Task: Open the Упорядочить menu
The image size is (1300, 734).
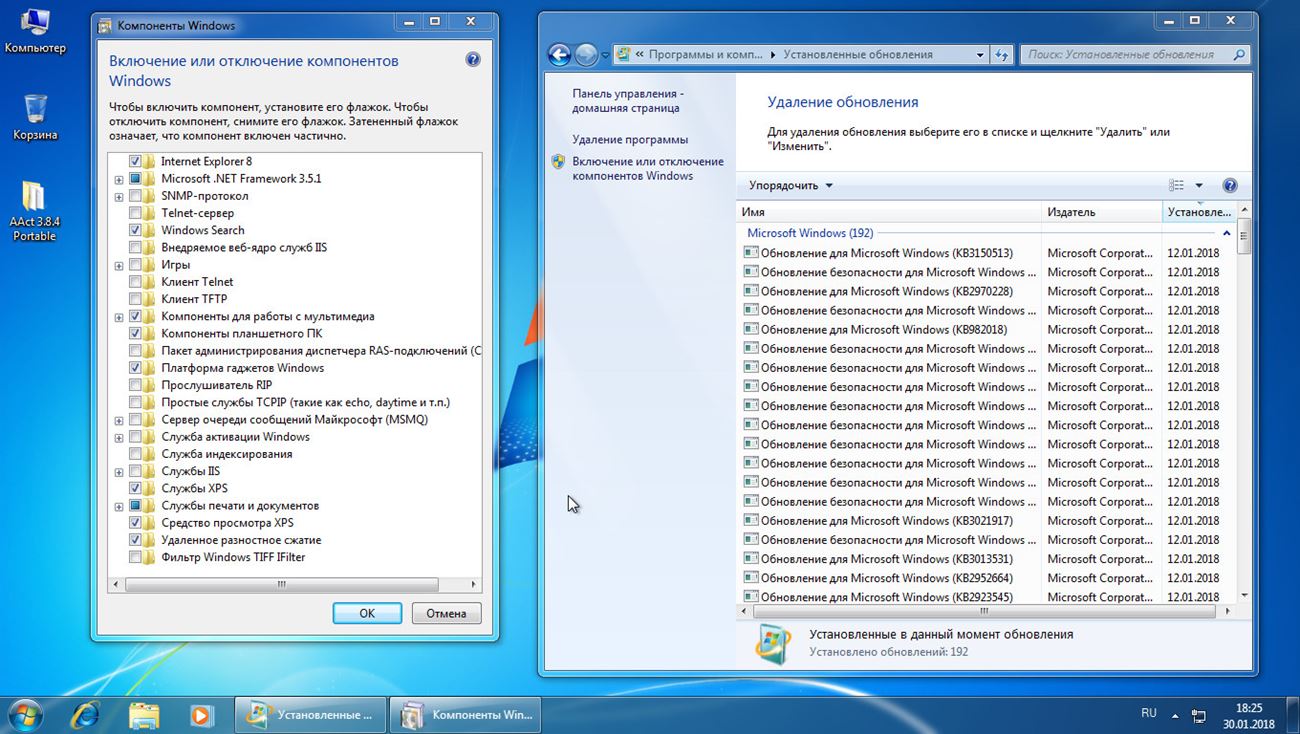Action: tap(791, 185)
